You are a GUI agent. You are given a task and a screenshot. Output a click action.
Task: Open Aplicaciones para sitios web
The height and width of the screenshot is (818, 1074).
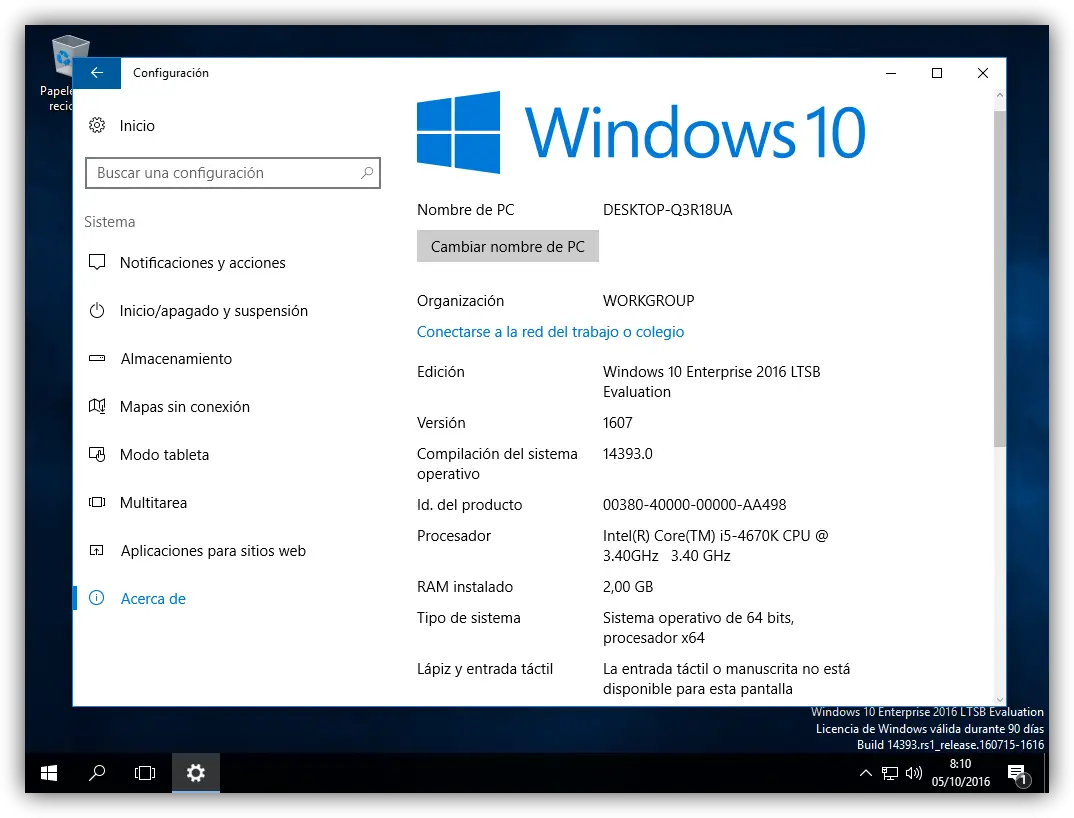pyautogui.click(x=213, y=551)
